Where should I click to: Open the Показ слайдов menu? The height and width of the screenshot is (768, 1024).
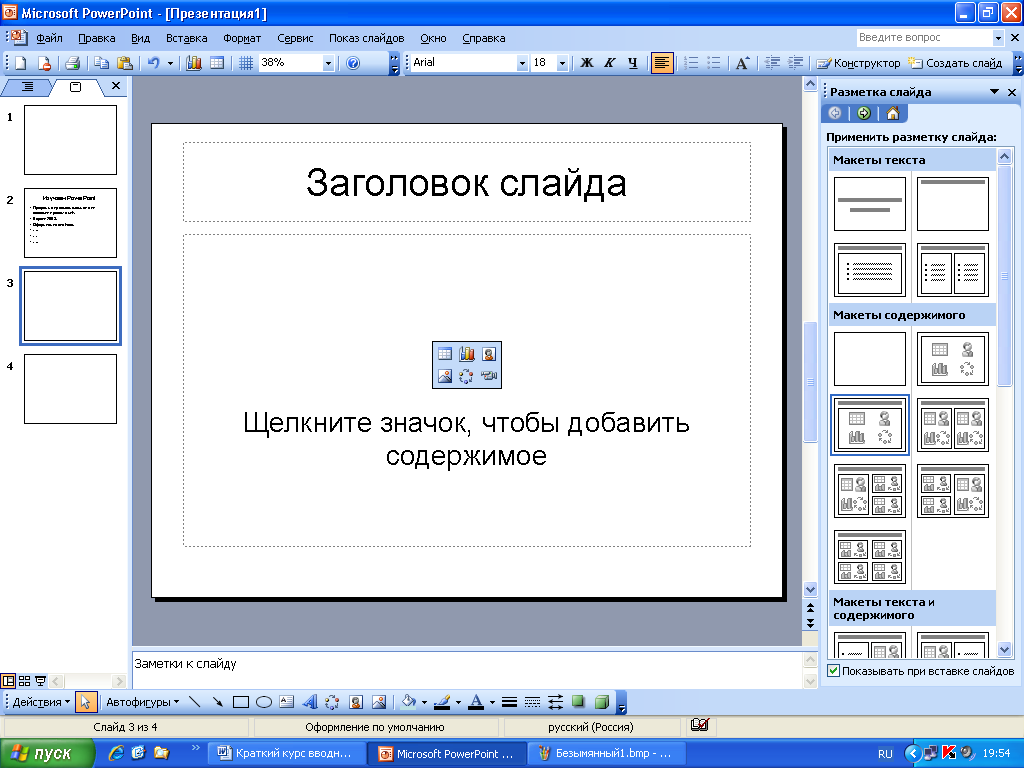pos(366,38)
